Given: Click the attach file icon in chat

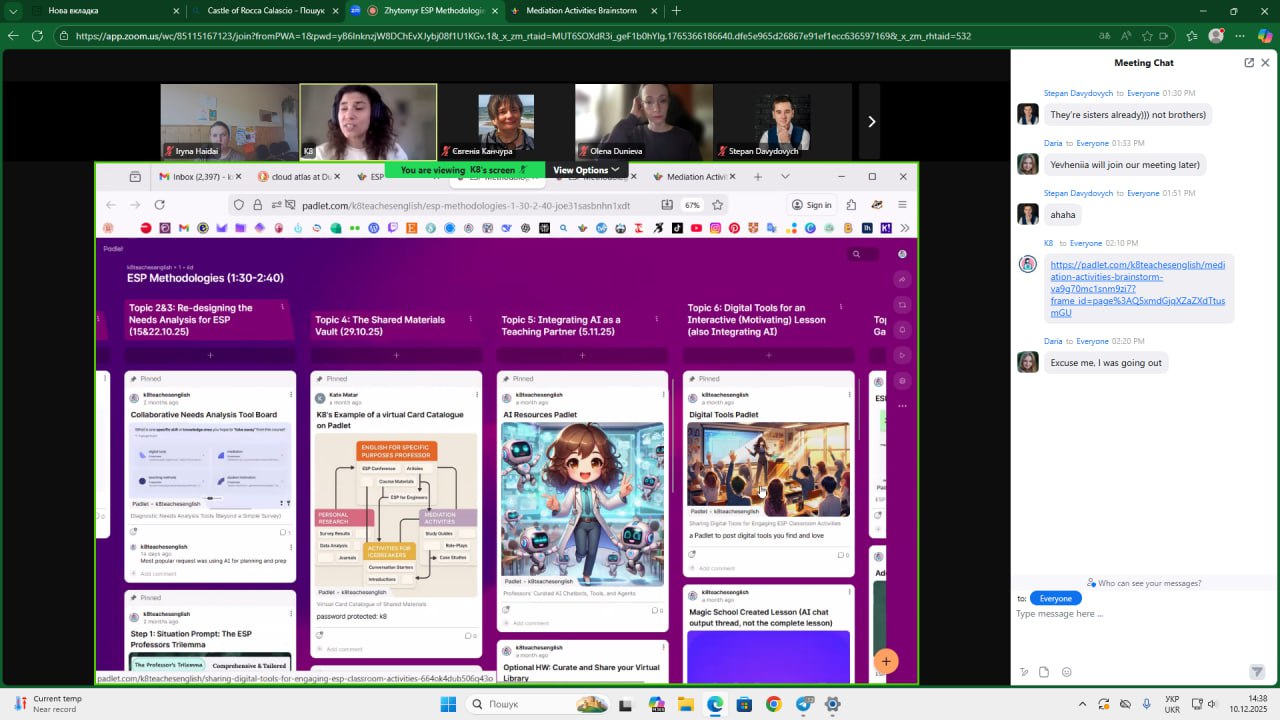Looking at the screenshot, I should pos(1044,672).
